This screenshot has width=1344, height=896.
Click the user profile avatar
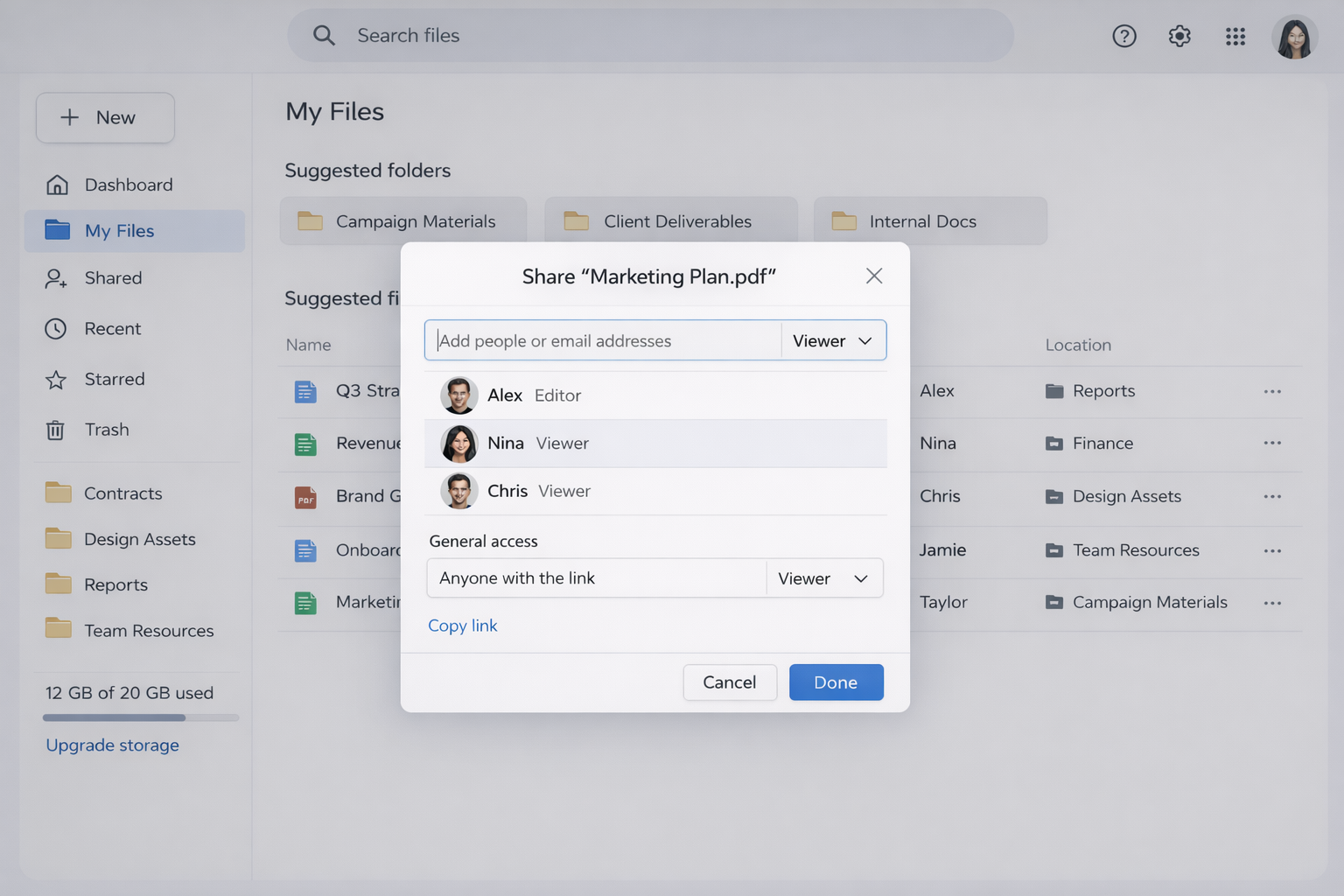pyautogui.click(x=1293, y=38)
